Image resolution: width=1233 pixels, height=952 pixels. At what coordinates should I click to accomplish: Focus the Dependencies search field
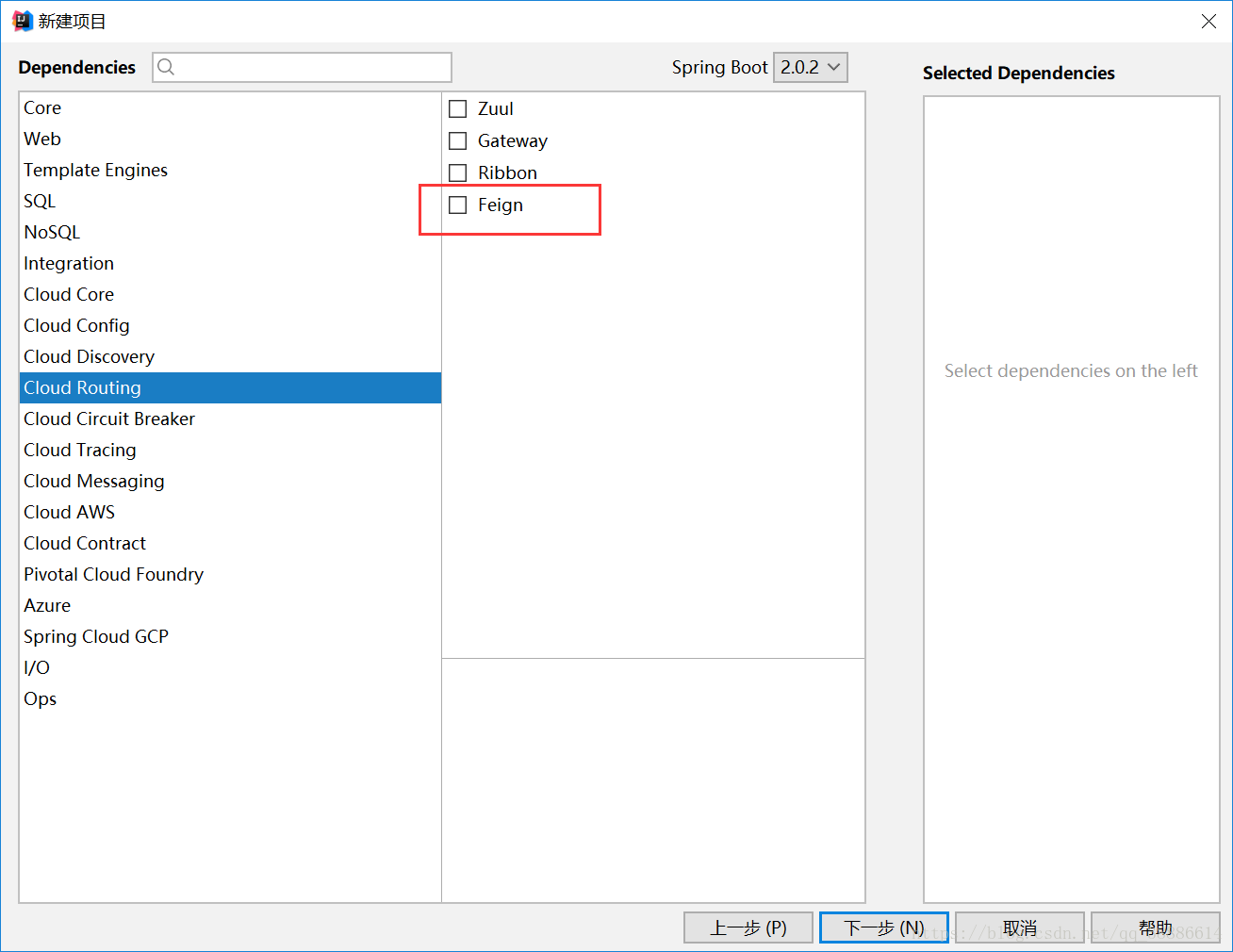click(x=303, y=67)
